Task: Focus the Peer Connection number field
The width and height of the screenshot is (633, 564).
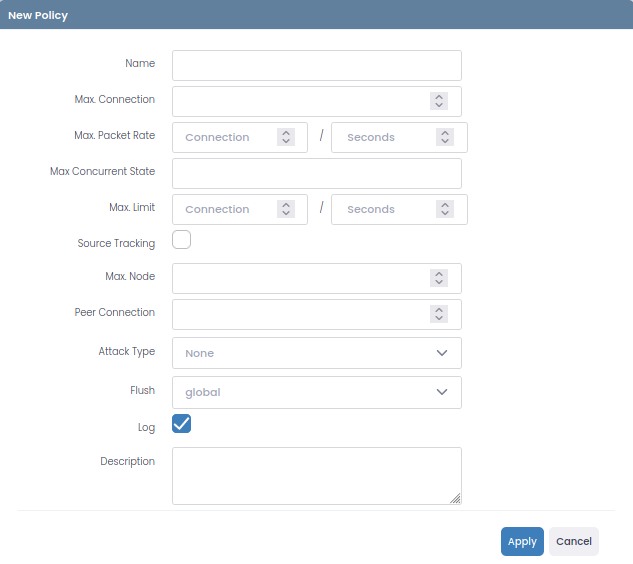Action: (x=301, y=314)
